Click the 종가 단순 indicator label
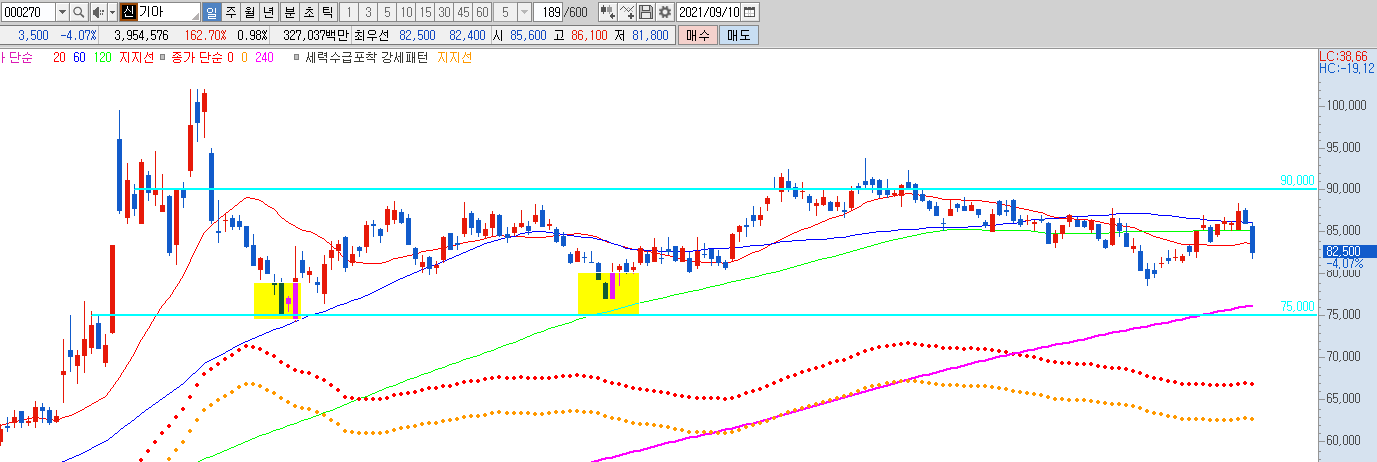This screenshot has width=1377, height=462. [196, 58]
